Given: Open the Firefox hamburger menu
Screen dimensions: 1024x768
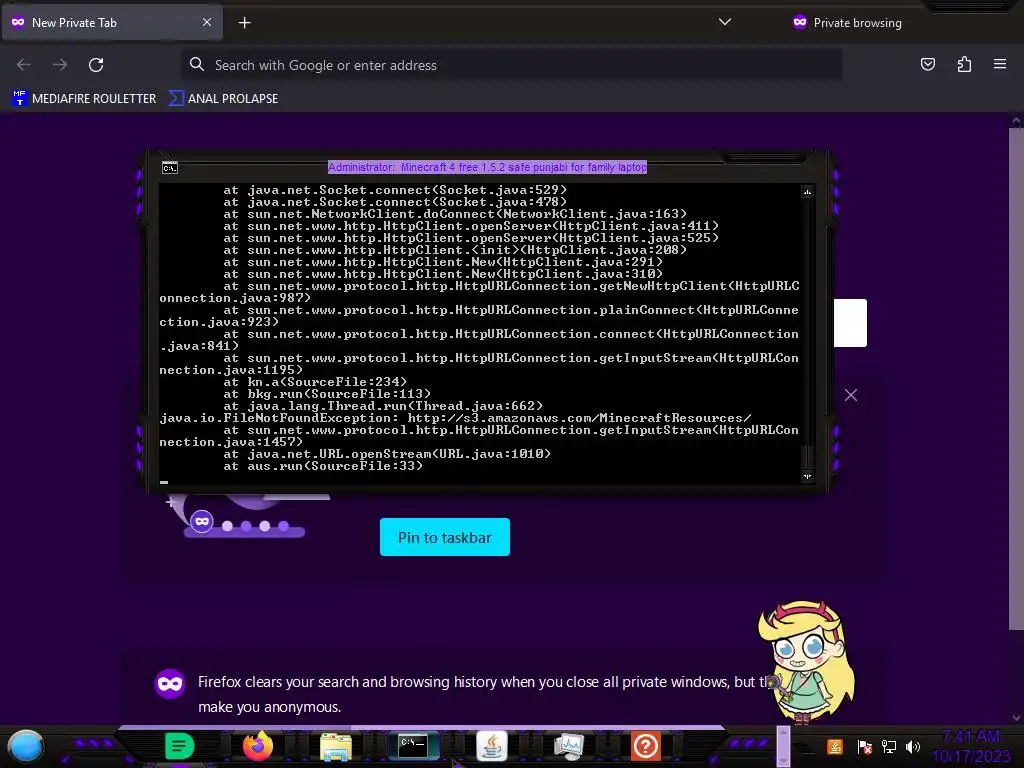Looking at the screenshot, I should 1000,64.
